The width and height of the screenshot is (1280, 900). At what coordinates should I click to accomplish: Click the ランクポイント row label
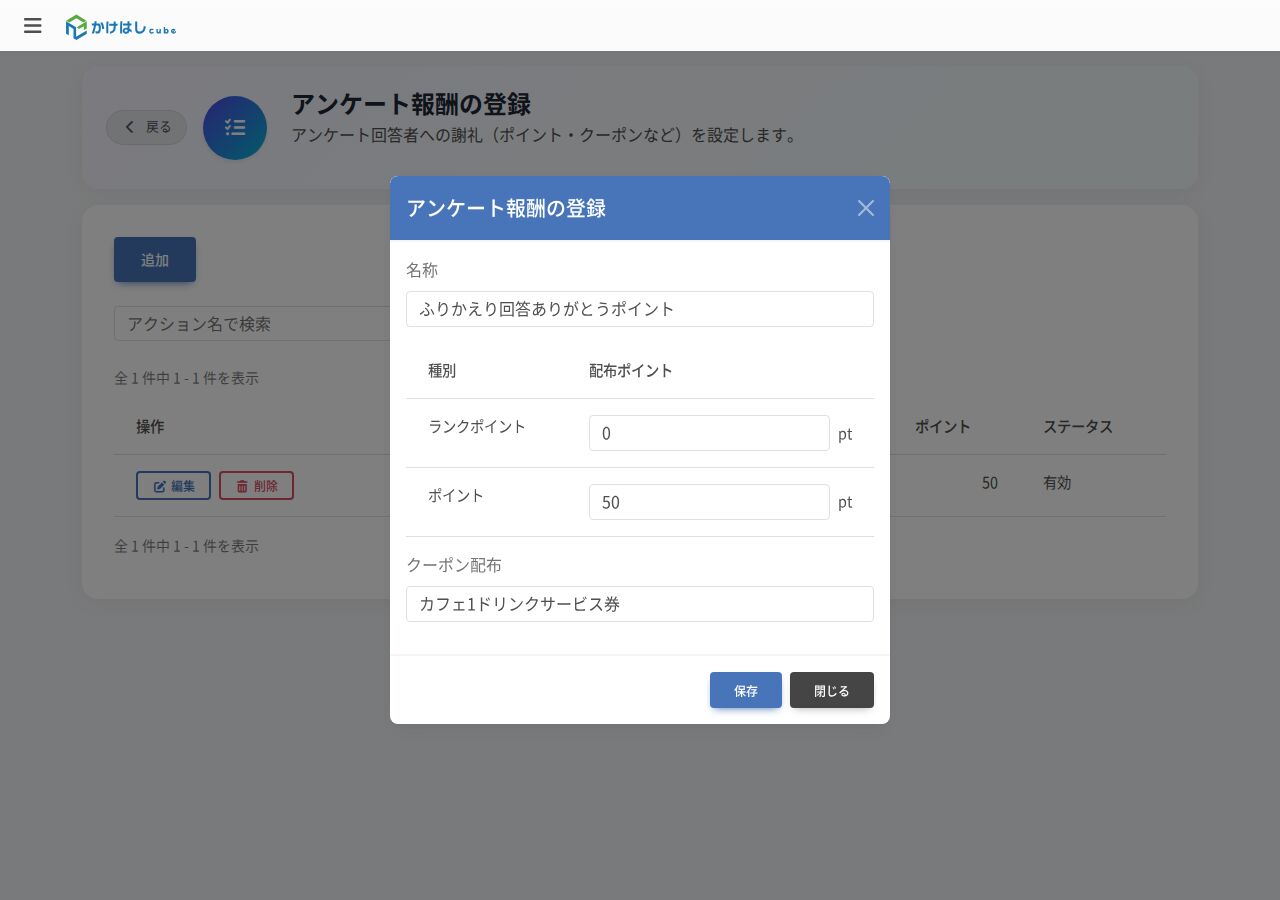coord(477,427)
